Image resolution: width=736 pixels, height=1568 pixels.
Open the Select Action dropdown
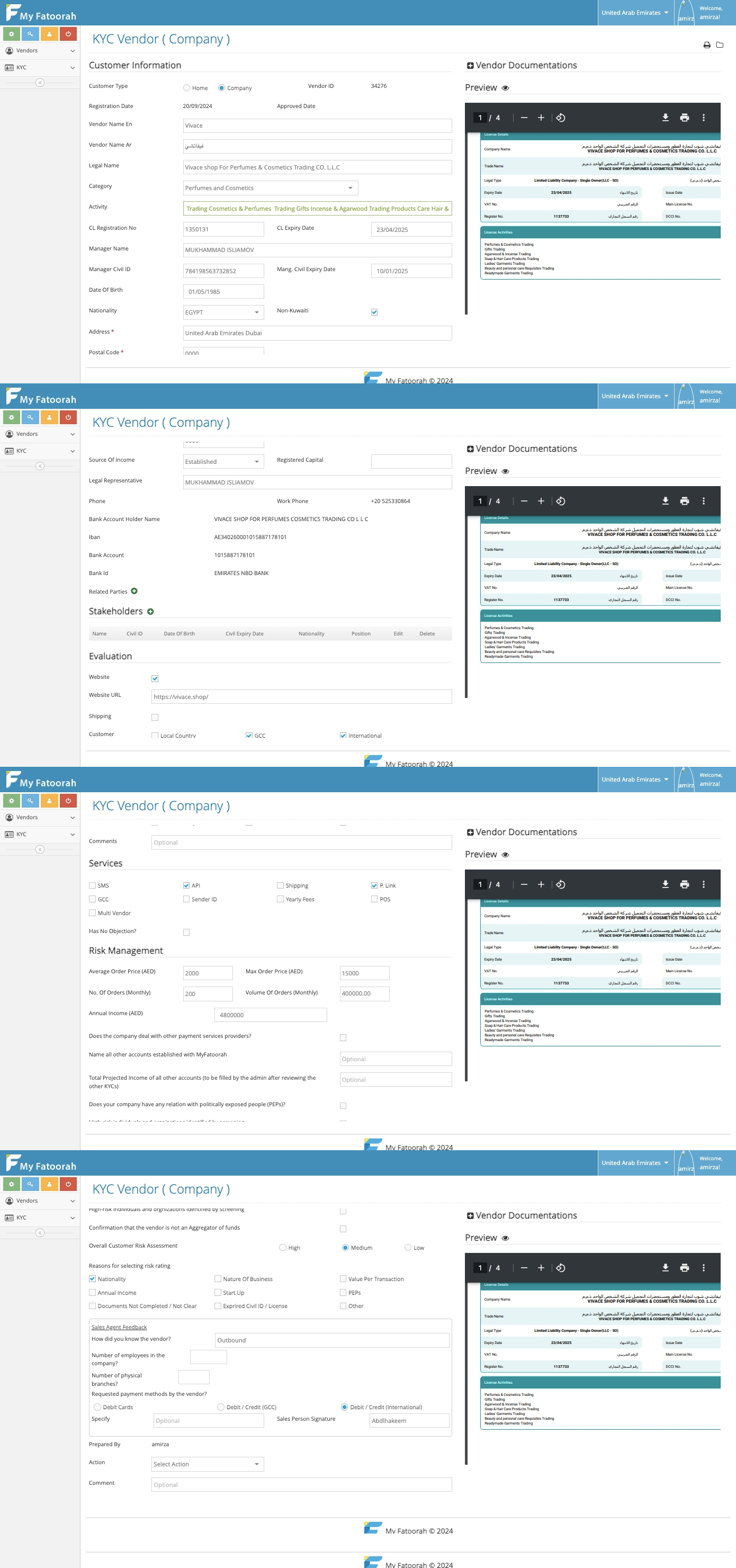(x=208, y=1464)
